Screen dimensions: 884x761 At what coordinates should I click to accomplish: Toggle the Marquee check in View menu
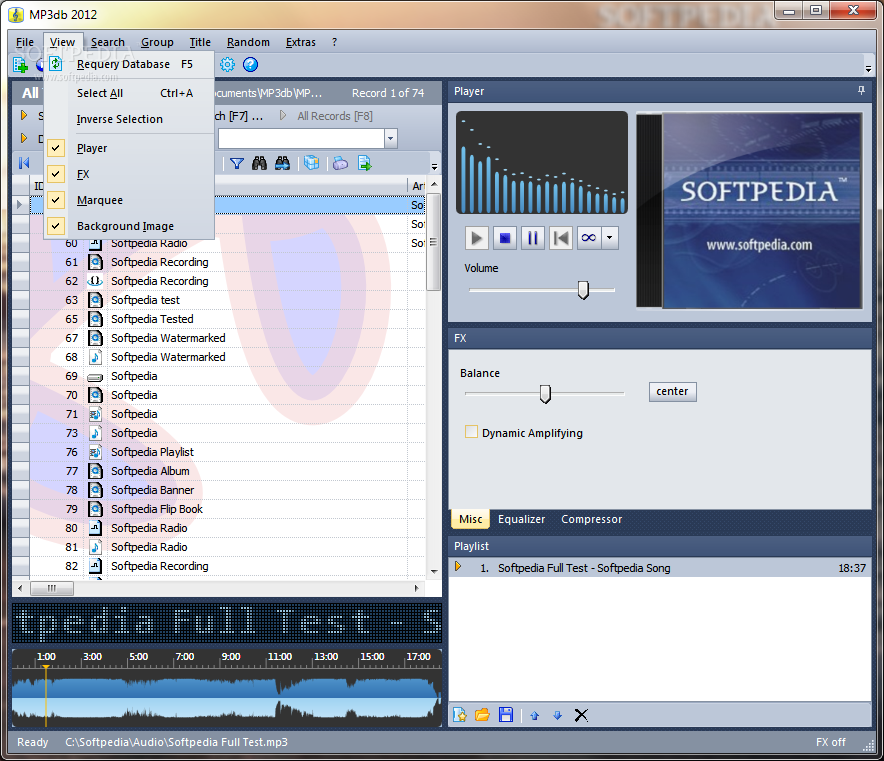coord(55,200)
